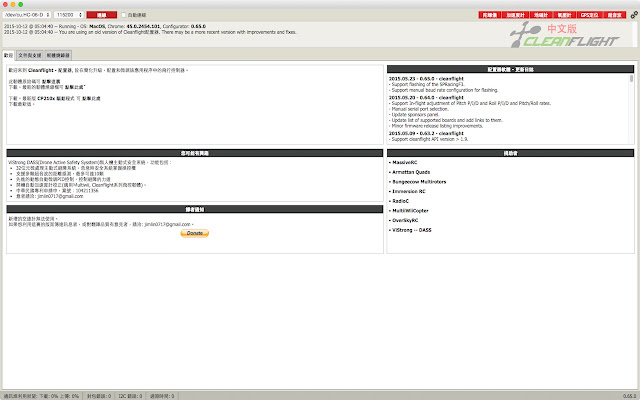This screenshot has width=640, height=400.
Task: Open the 115200 baud rate dropdown
Action: pos(69,15)
